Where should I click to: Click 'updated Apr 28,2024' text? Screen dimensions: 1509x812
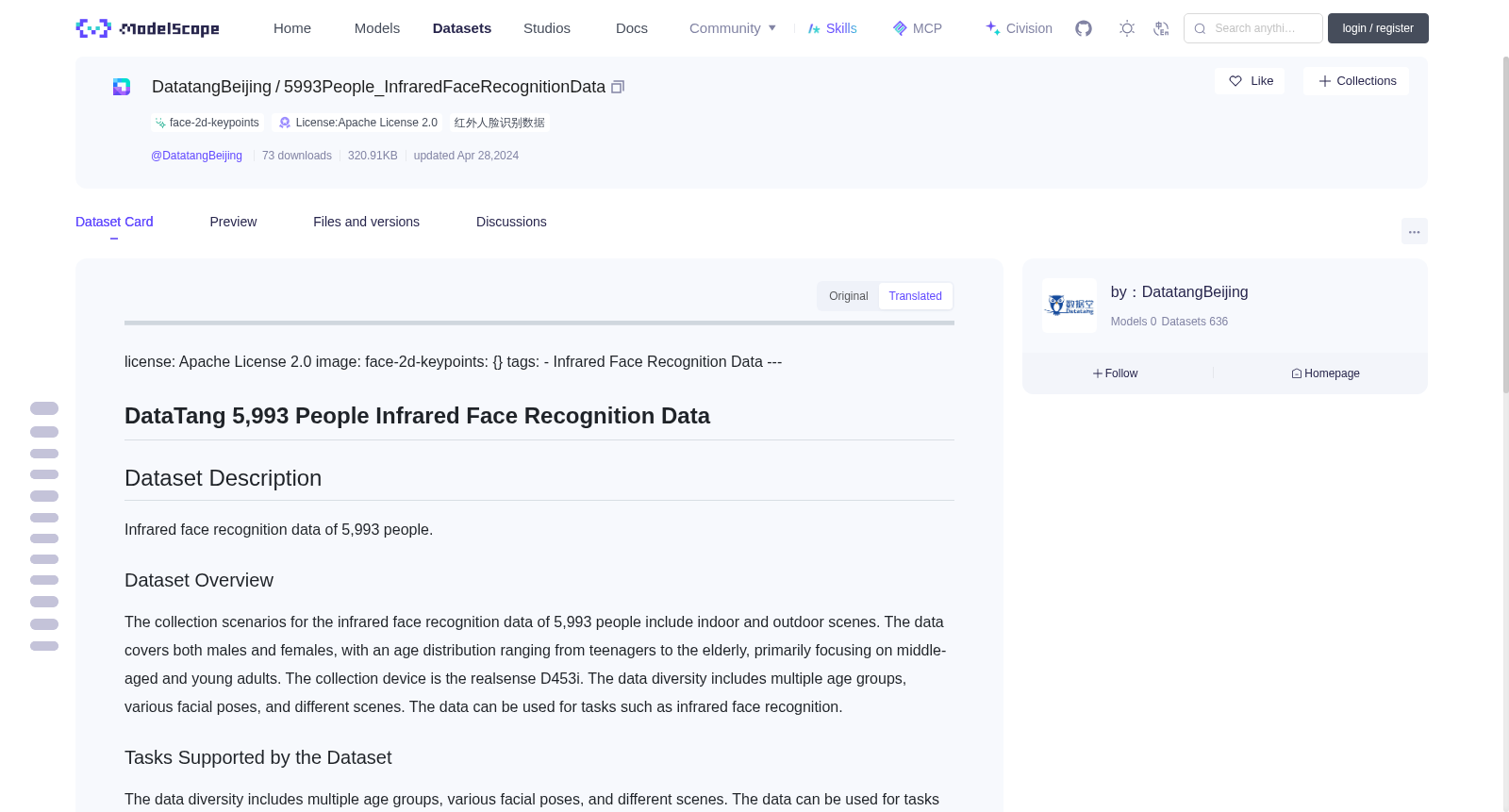coord(466,156)
